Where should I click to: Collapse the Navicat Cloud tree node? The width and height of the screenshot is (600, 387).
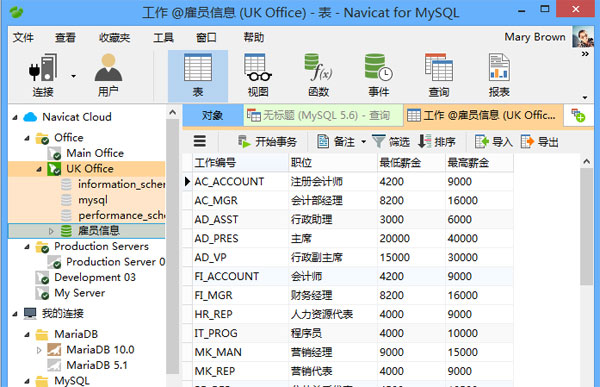15,118
